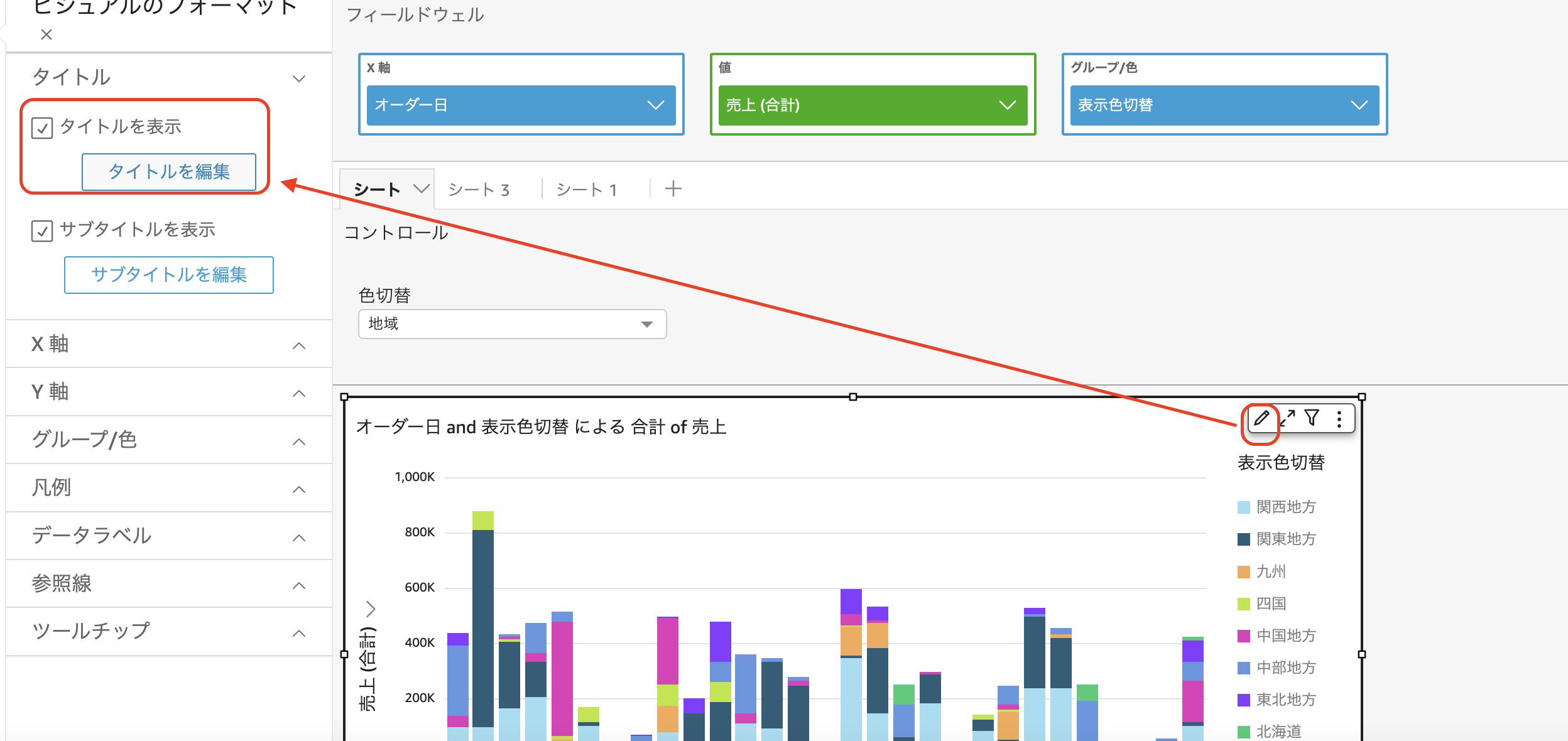Close the ビジュアルのフォーマット panel with the X icon

[46, 35]
